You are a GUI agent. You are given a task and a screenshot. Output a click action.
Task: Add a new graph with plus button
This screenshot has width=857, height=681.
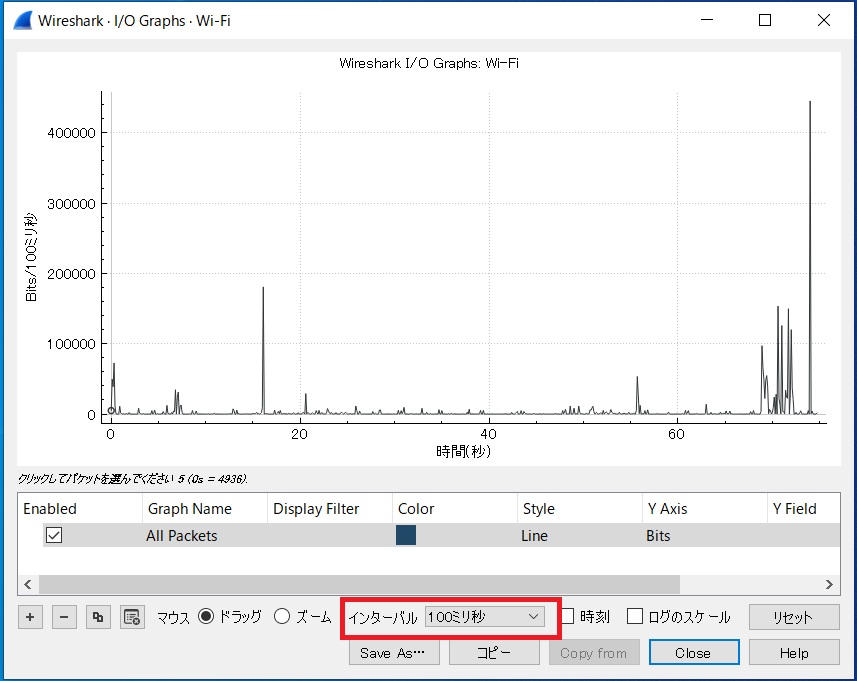pyautogui.click(x=30, y=617)
